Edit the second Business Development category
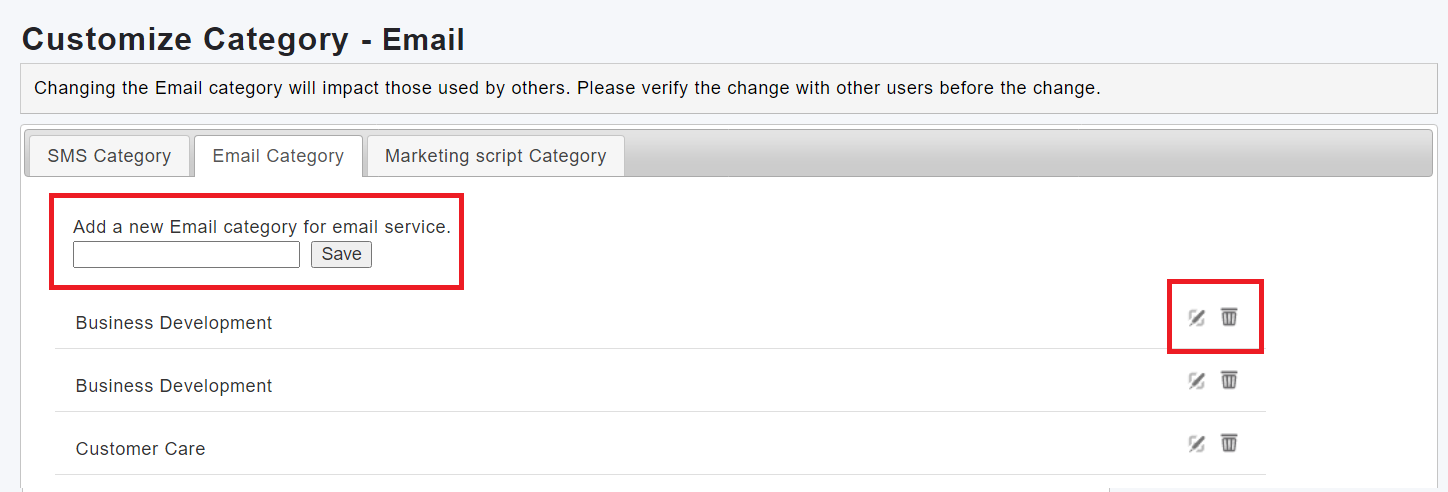The image size is (1448, 492). point(1196,381)
